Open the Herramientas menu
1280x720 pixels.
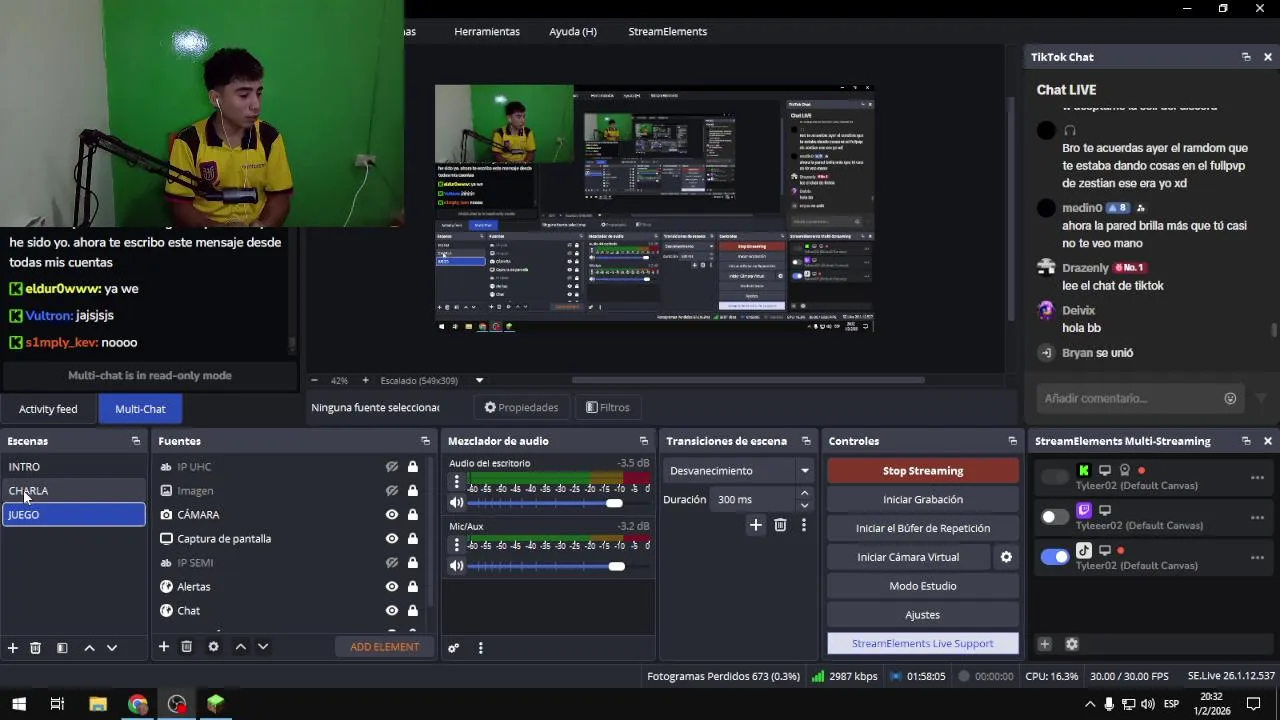click(x=487, y=32)
